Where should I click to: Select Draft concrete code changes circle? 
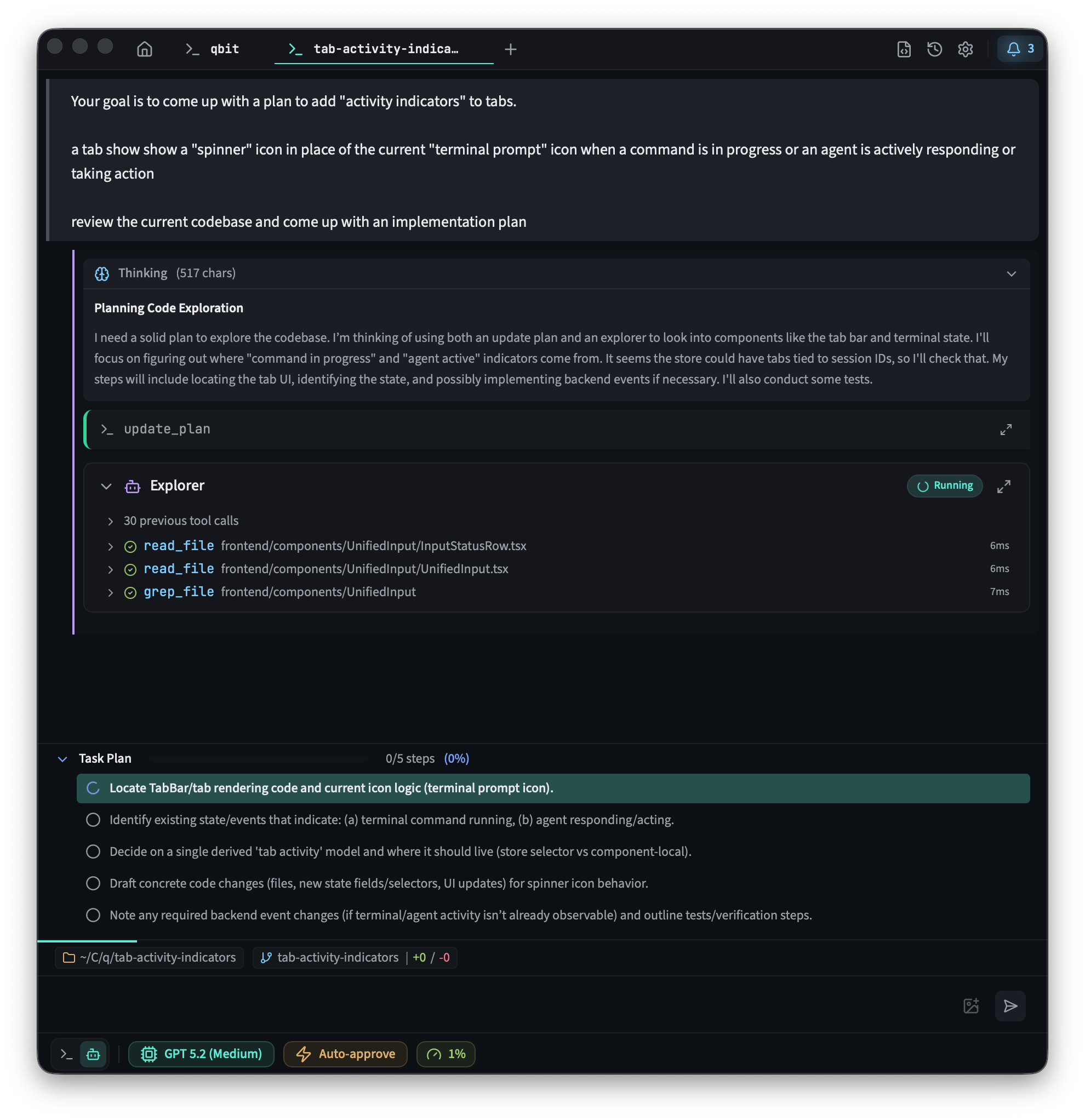(x=93, y=884)
